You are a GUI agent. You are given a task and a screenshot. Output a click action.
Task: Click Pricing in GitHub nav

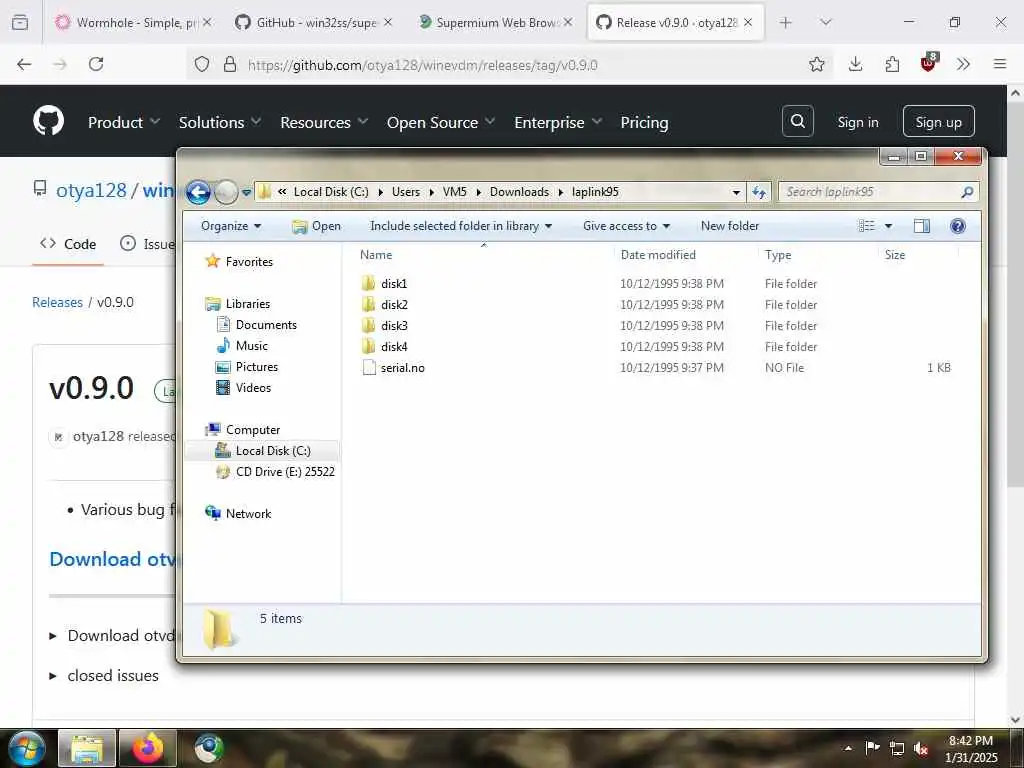point(644,122)
